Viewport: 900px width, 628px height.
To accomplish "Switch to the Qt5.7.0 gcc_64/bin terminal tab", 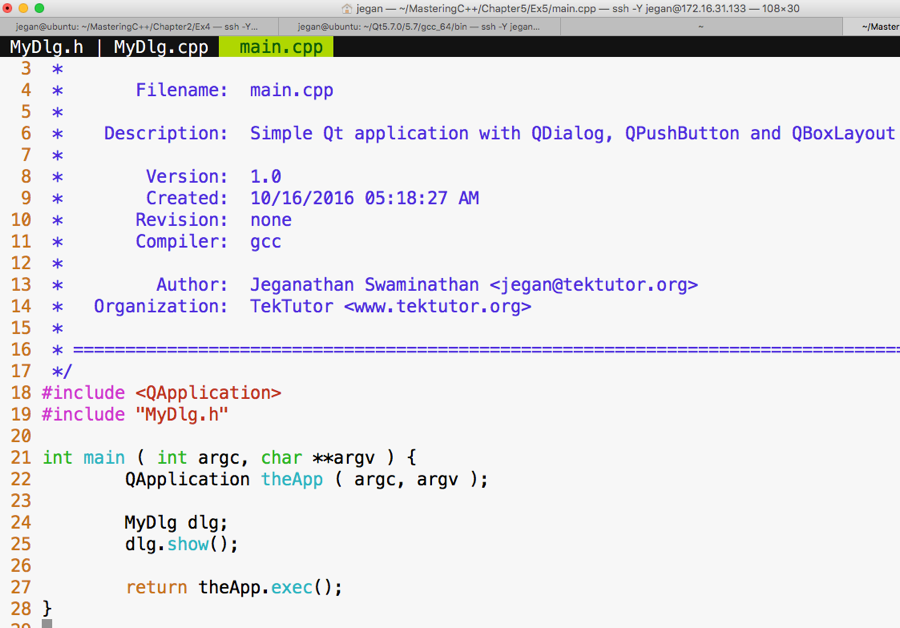I will [x=418, y=27].
